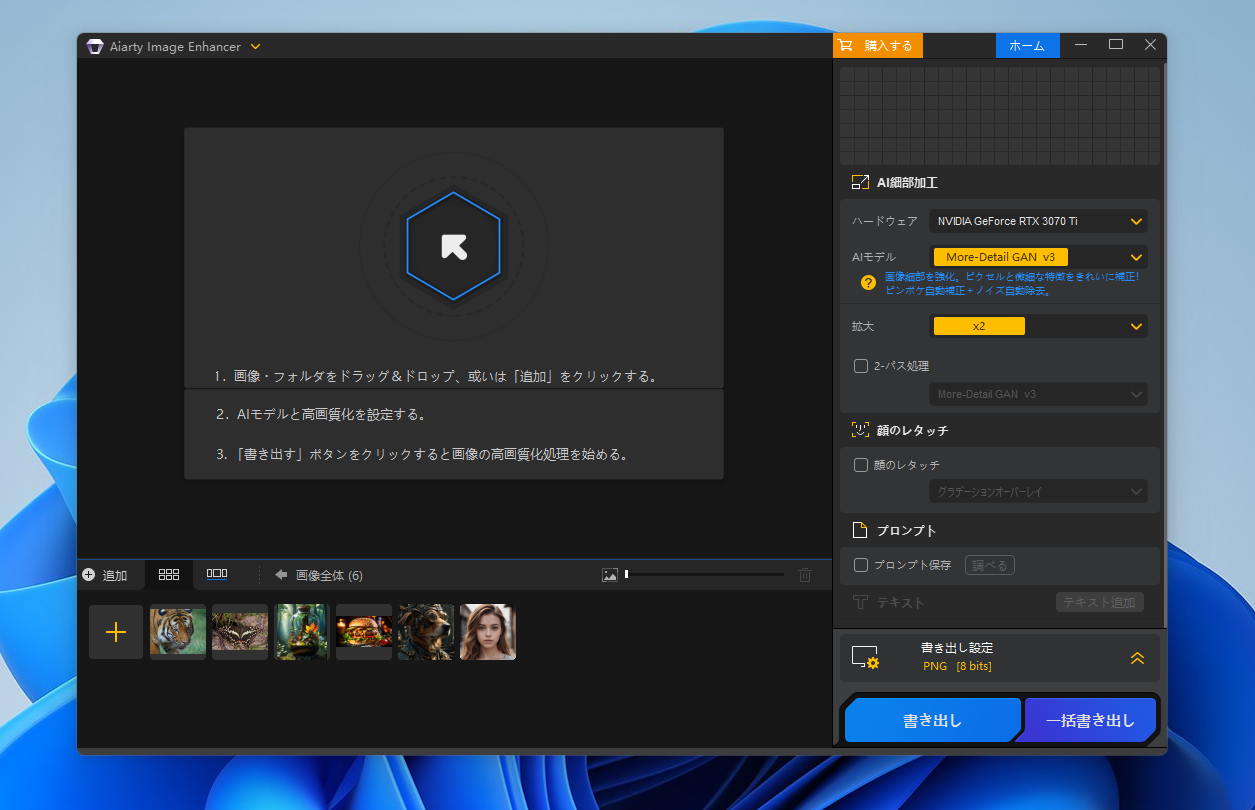Click the blue model description text

point(1012,283)
